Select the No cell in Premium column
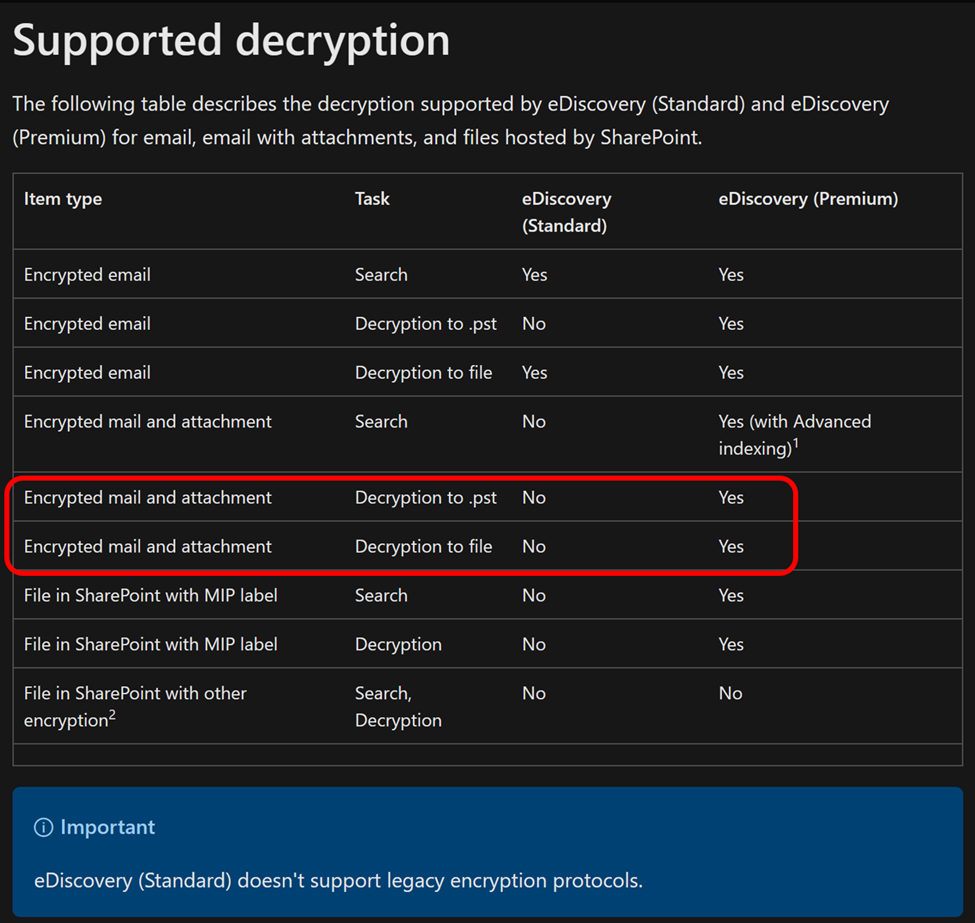975x923 pixels. click(x=730, y=693)
